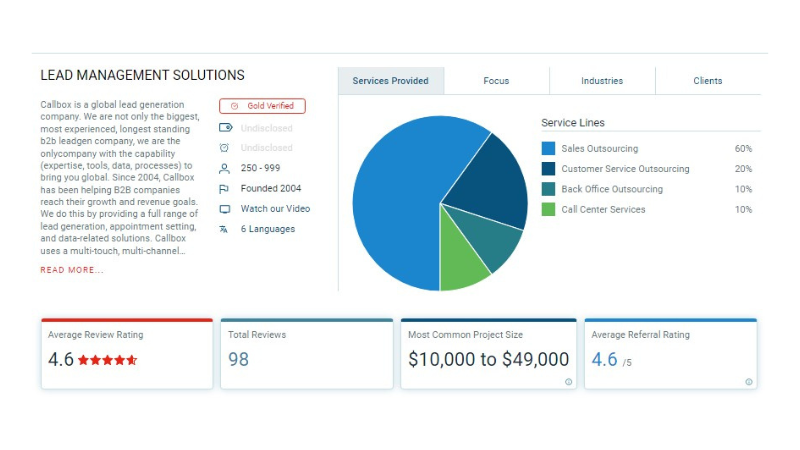Open the Services Provided tab
The image size is (800, 450).
pyautogui.click(x=391, y=81)
